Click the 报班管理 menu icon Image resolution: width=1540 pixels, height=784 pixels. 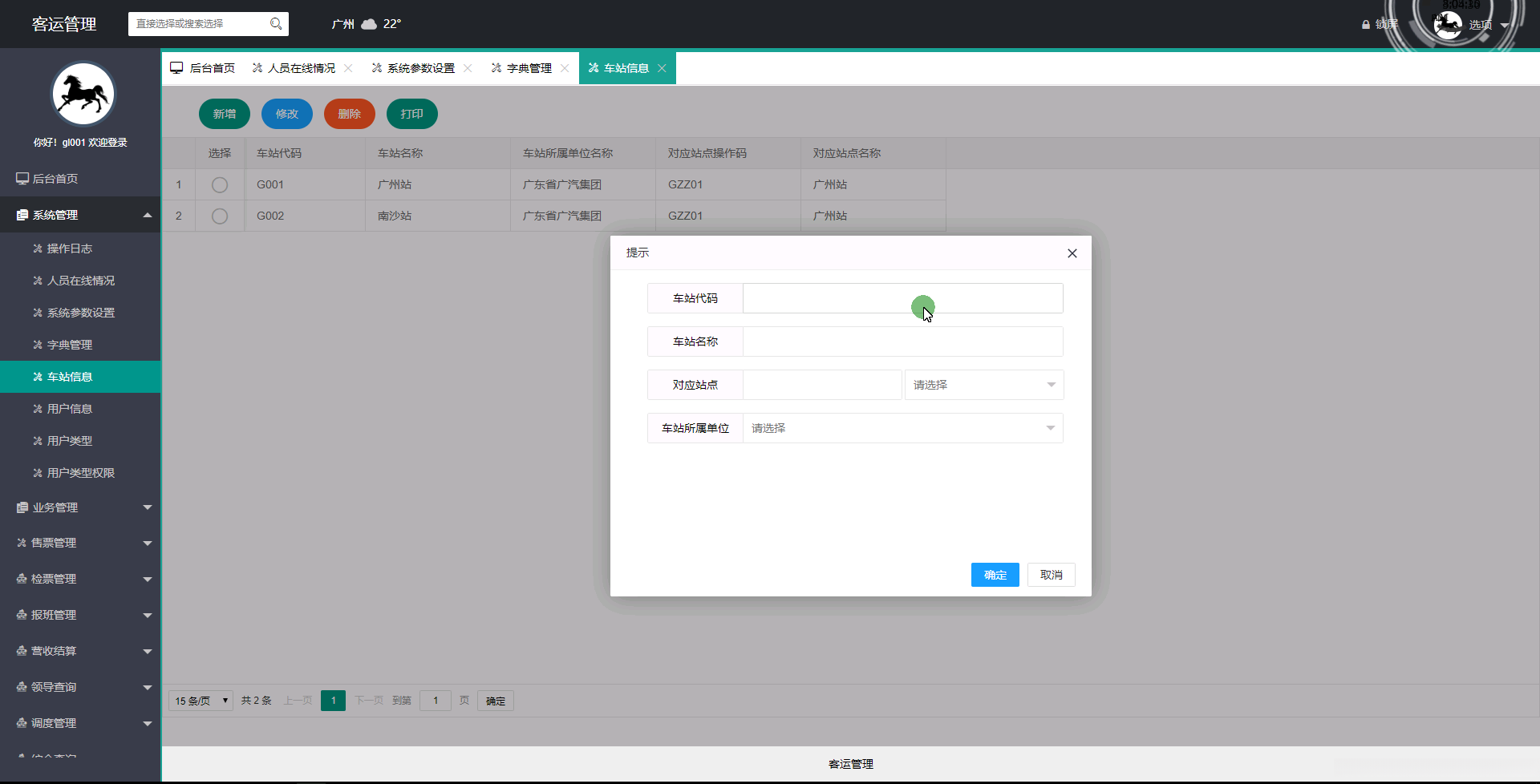pyautogui.click(x=22, y=615)
